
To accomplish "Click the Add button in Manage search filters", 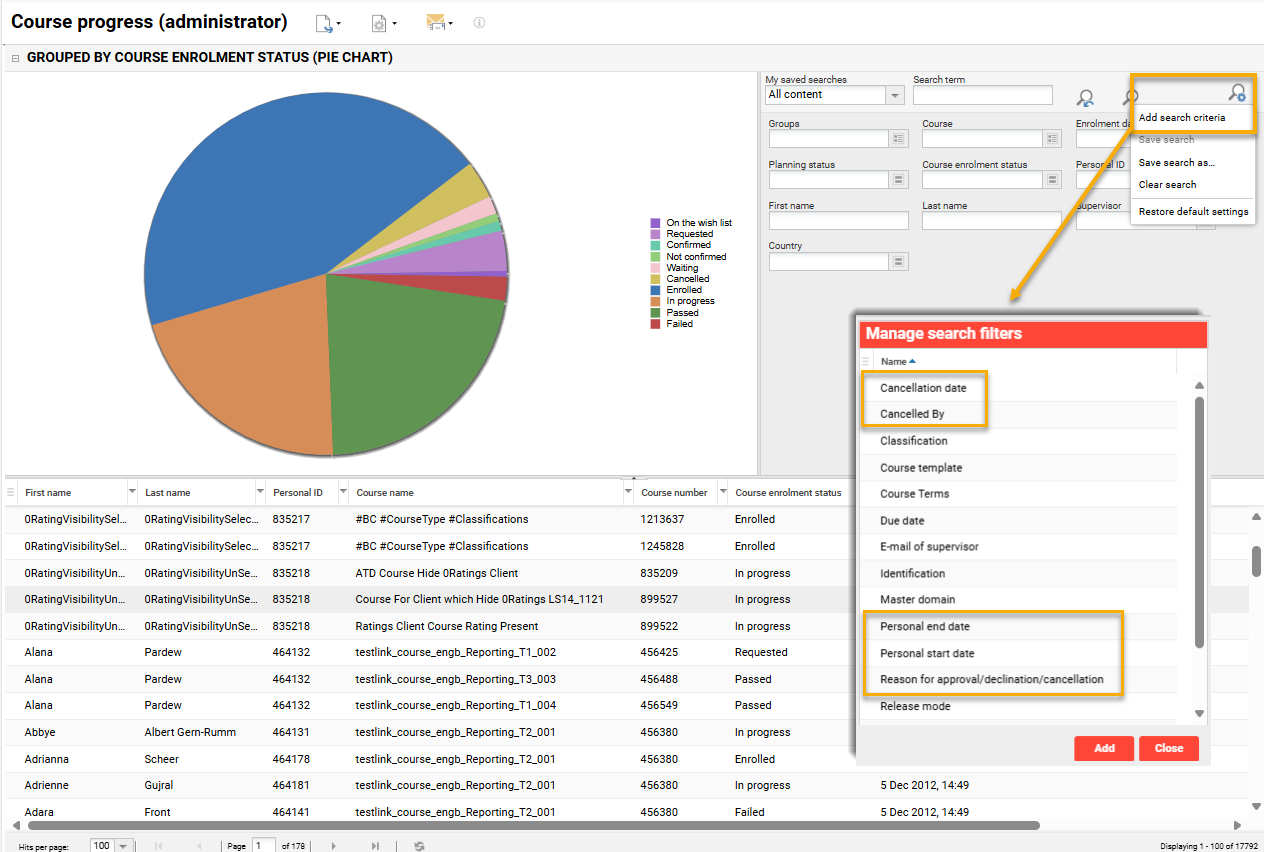I will 1104,748.
